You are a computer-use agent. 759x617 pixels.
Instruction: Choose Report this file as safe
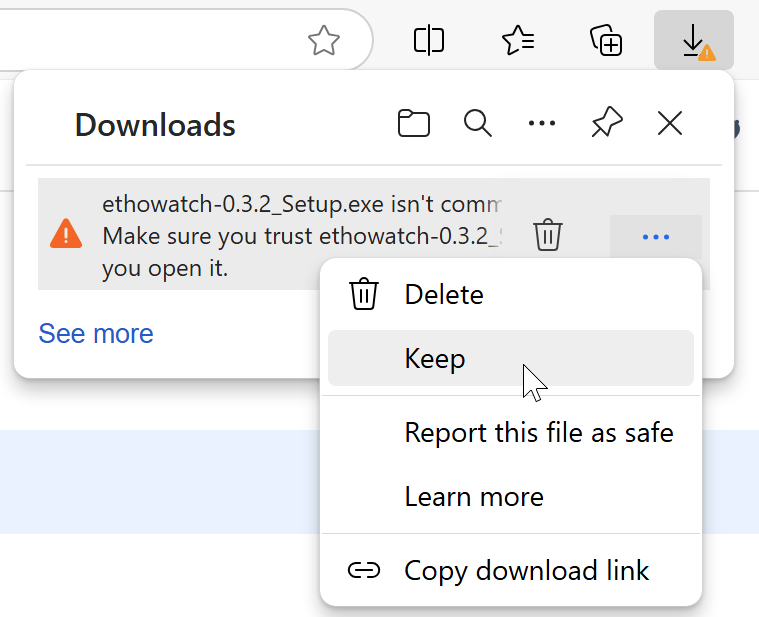click(x=538, y=433)
